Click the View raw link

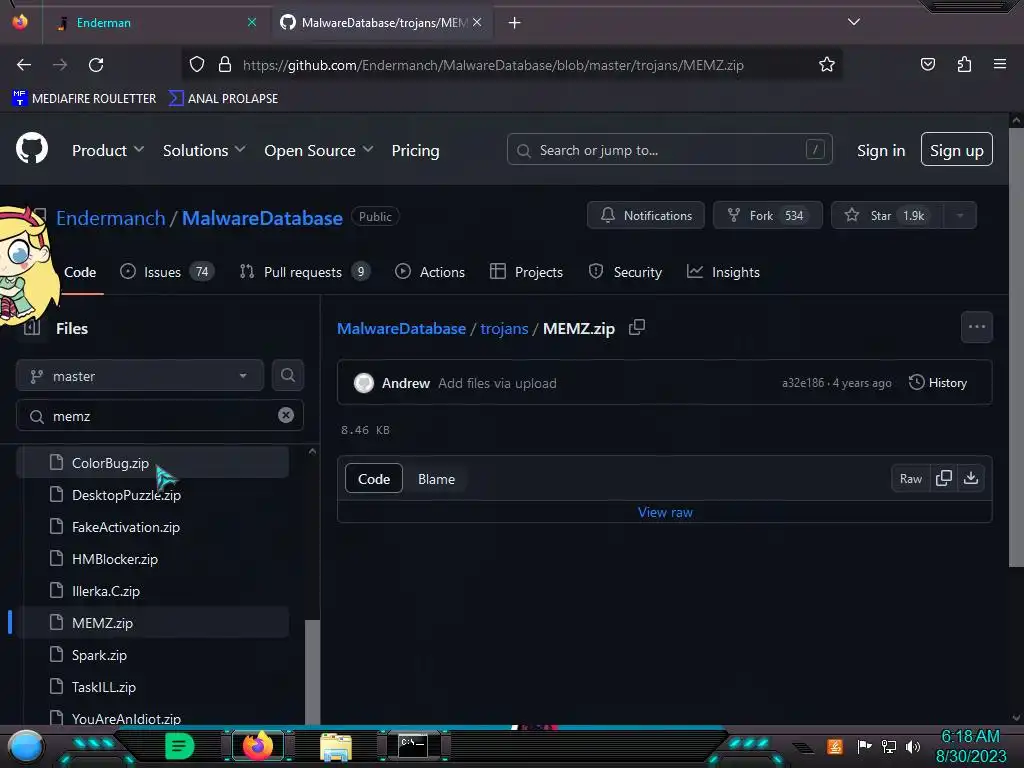coord(665,512)
